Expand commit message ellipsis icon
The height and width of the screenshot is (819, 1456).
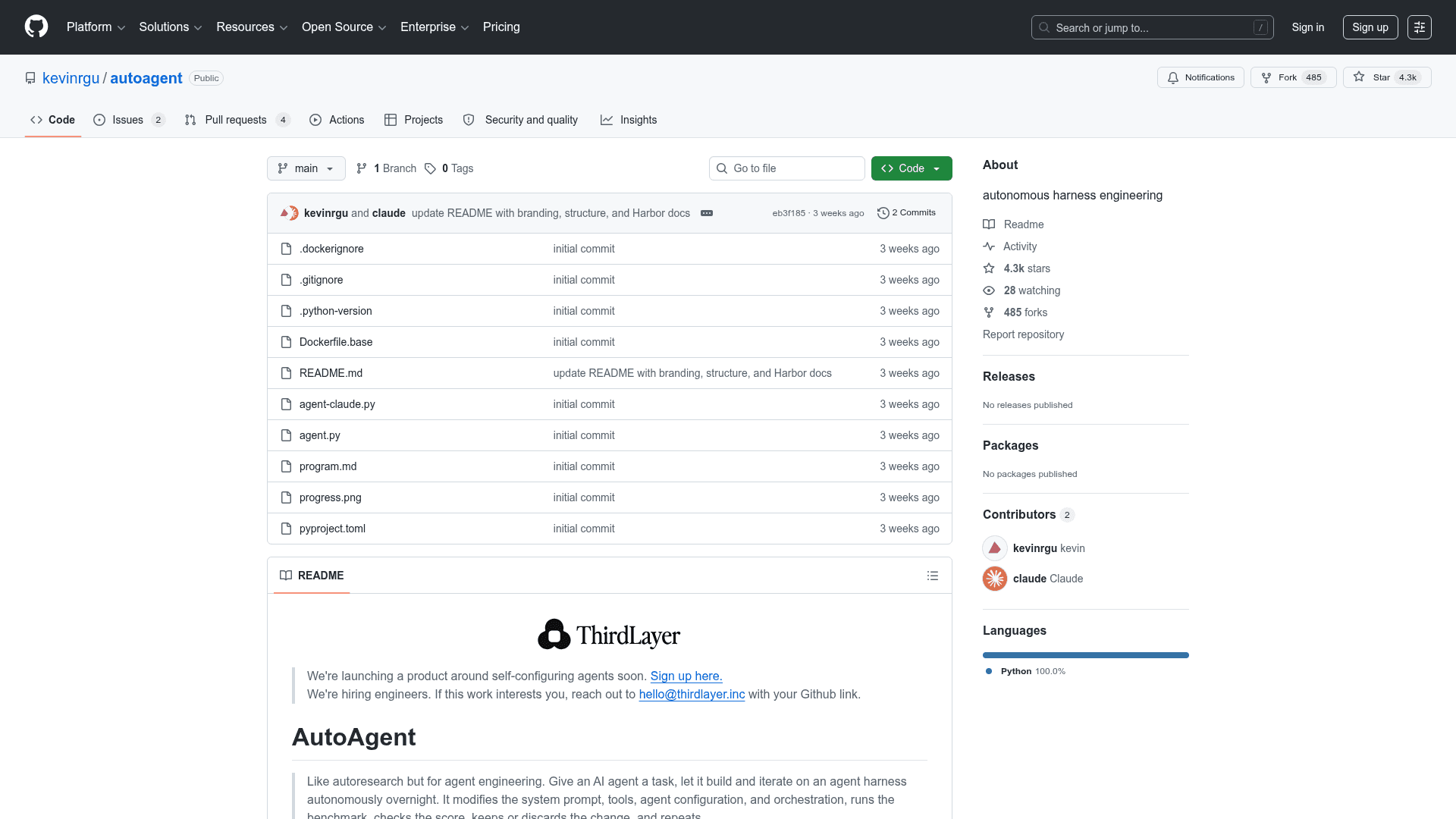[x=707, y=213]
